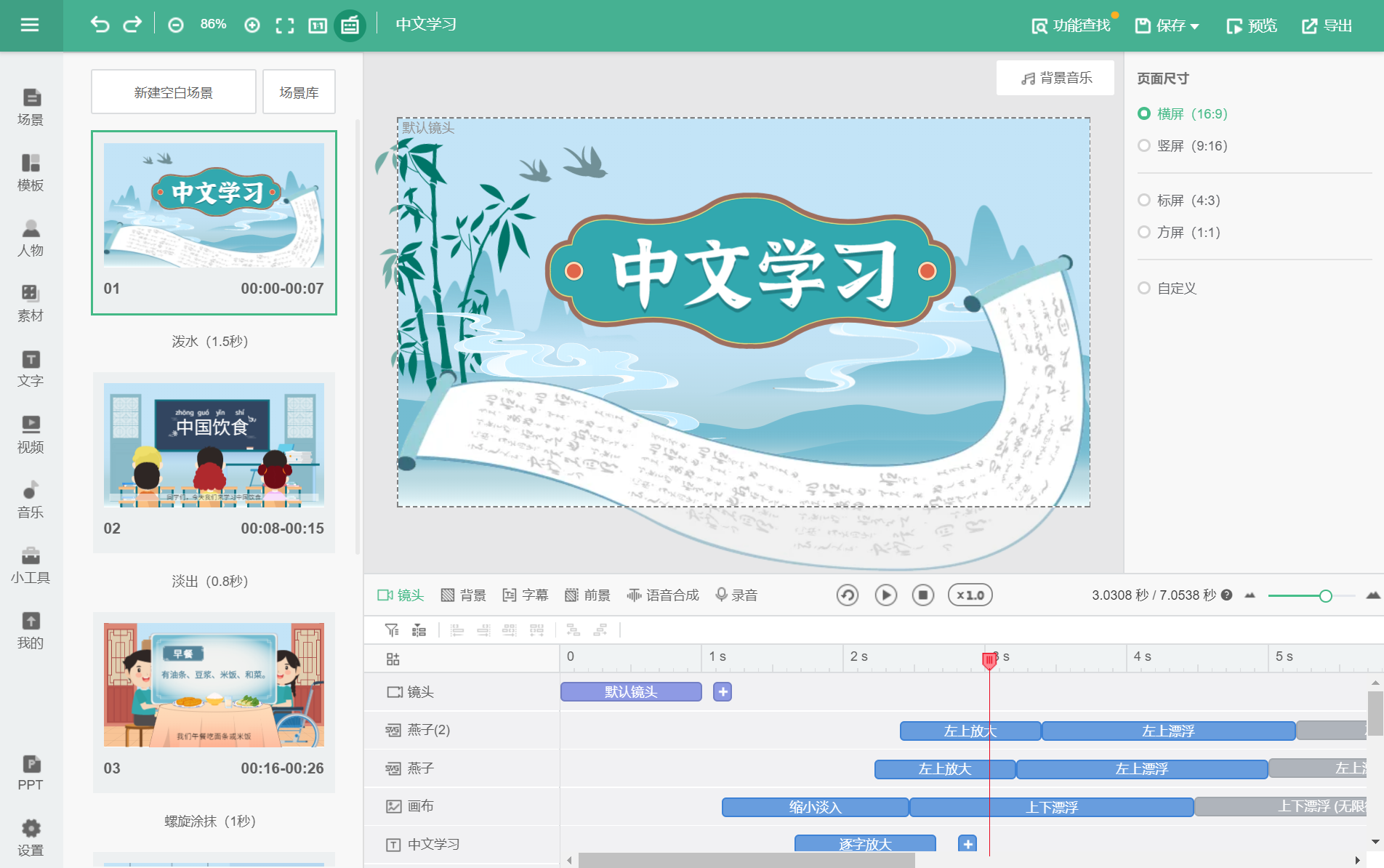Click the help question mark beside duration
Viewport: 1384px width, 868px height.
pyautogui.click(x=1227, y=595)
